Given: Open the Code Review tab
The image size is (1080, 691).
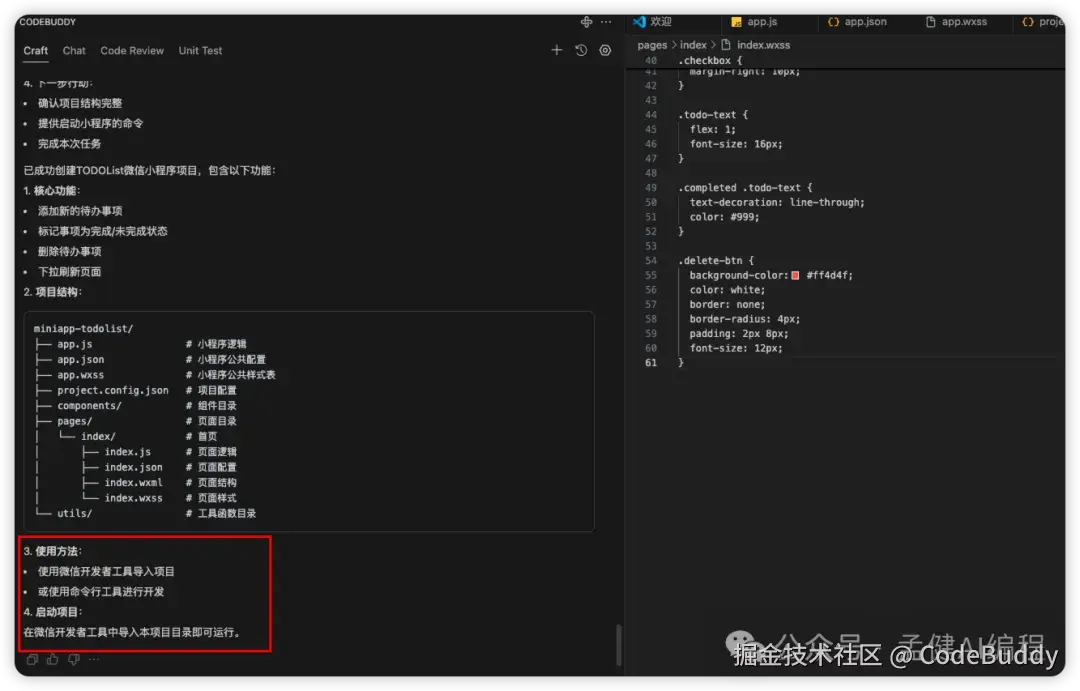Looking at the screenshot, I should coord(132,51).
